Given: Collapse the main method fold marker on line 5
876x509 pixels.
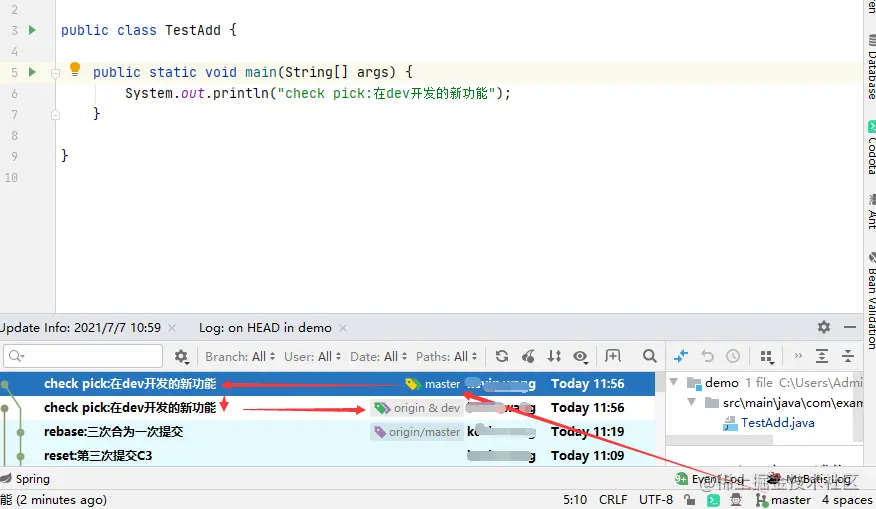Looking at the screenshot, I should pyautogui.click(x=55, y=73).
